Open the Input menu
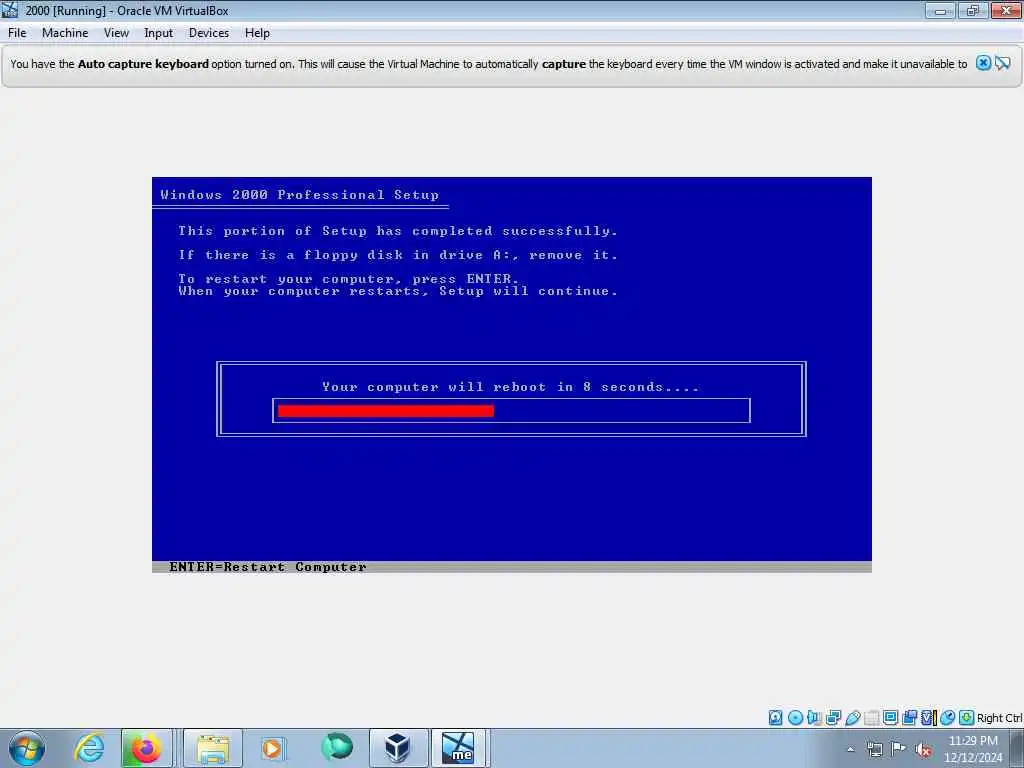The image size is (1024, 768). (x=158, y=33)
